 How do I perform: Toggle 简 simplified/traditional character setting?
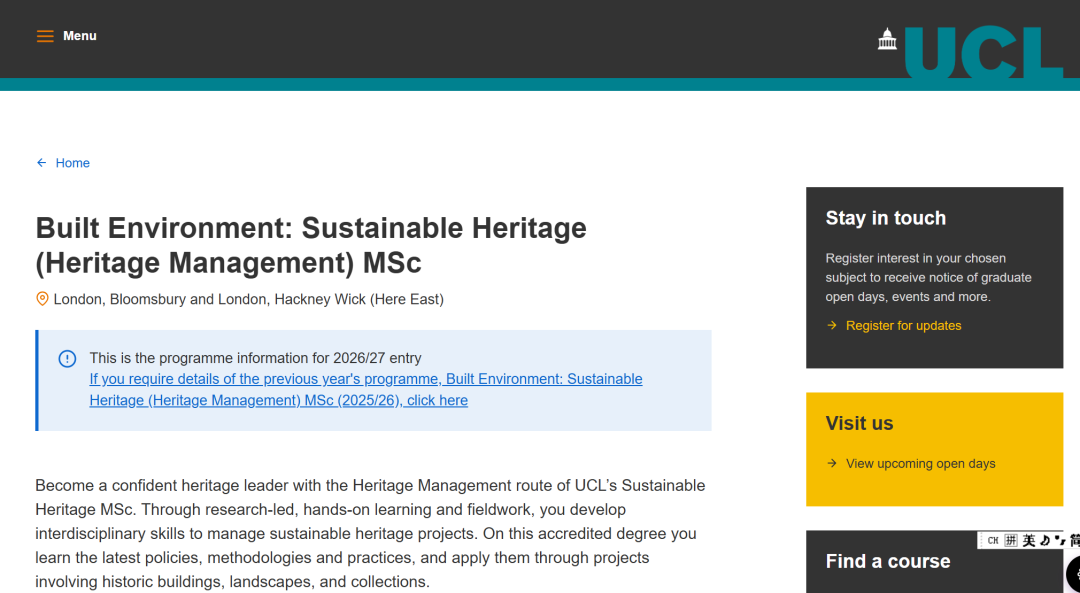(x=1074, y=541)
